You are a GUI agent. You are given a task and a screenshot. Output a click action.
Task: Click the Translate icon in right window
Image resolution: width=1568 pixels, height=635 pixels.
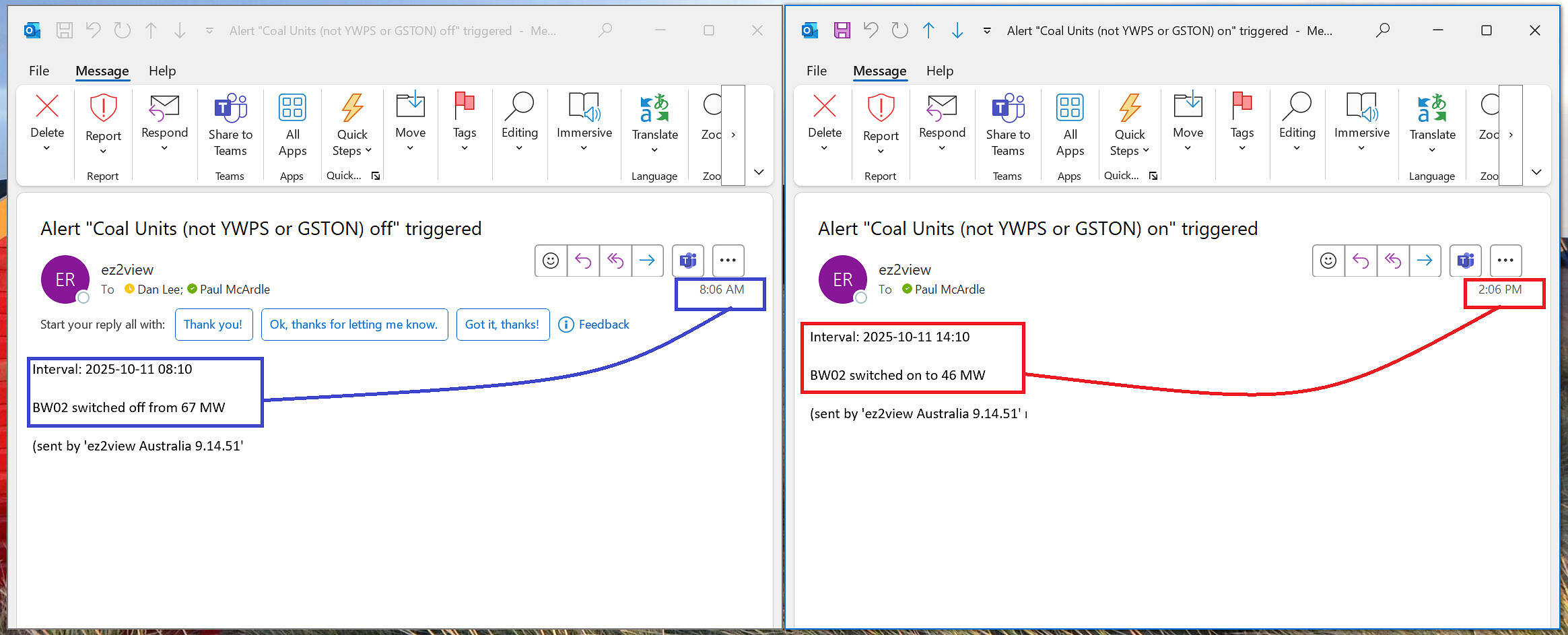point(1432,108)
